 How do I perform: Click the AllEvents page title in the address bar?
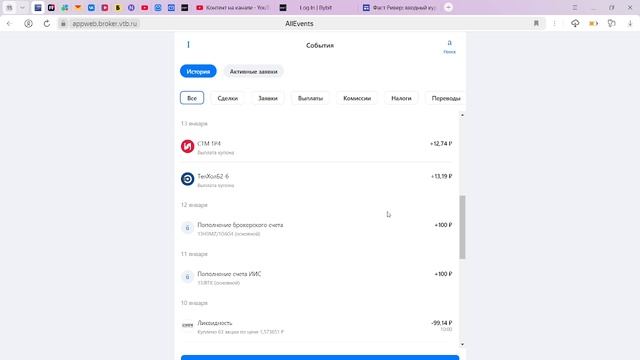299,24
